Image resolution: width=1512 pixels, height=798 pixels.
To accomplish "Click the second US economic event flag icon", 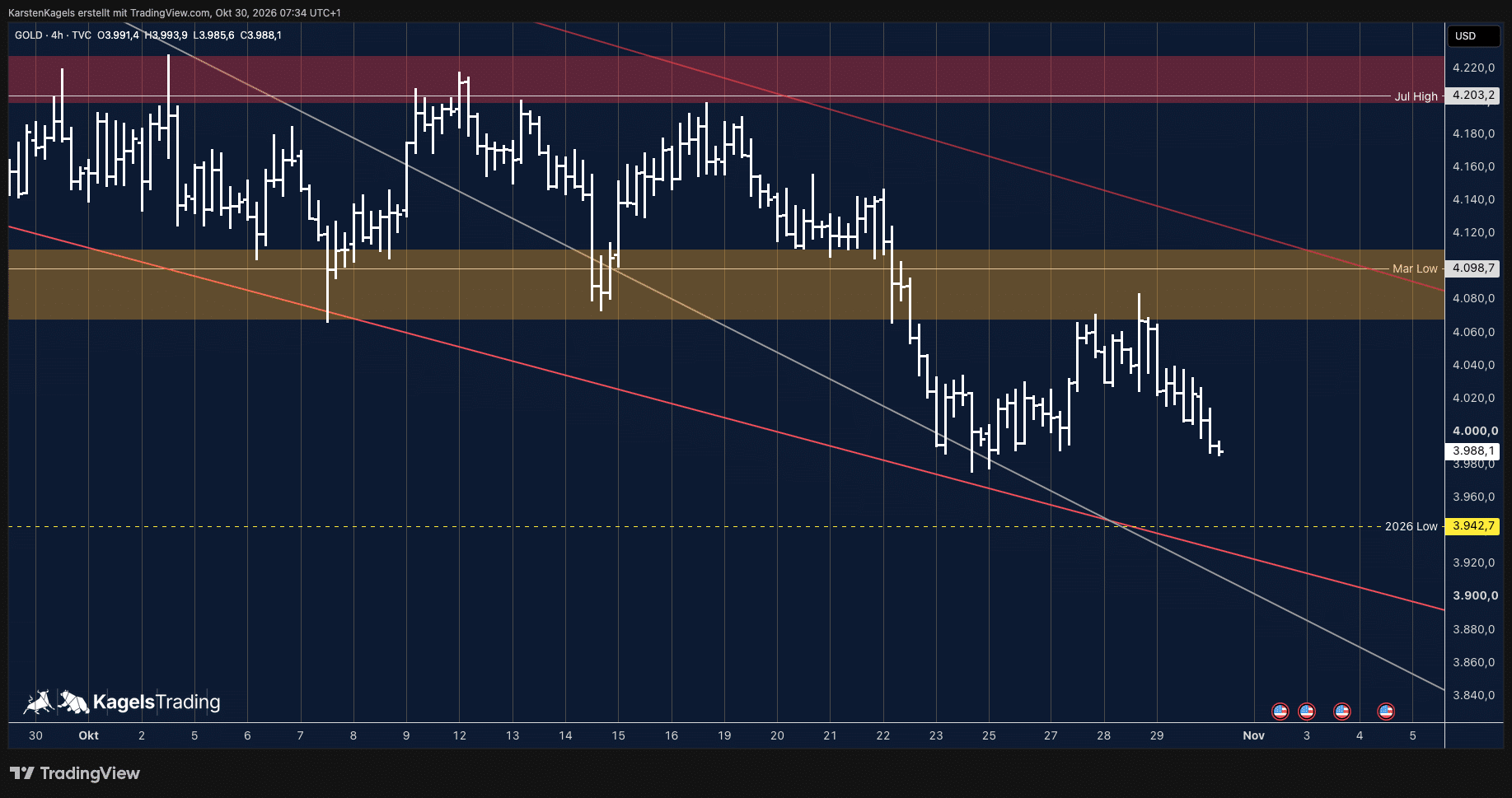I will [1306, 712].
